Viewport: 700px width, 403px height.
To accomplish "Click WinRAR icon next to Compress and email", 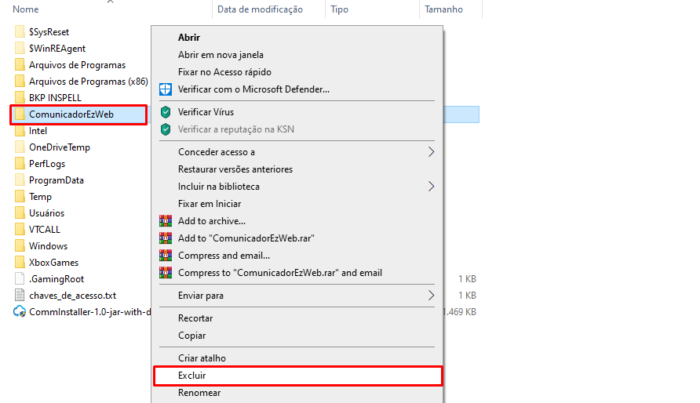I will pos(166,255).
